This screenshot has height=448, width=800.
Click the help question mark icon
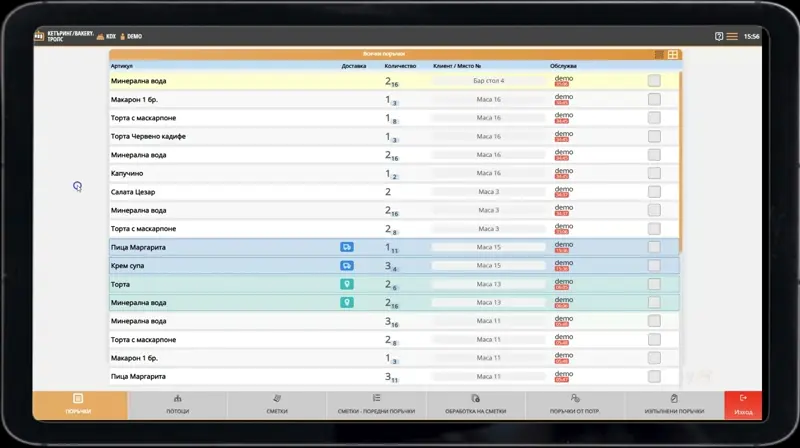pyautogui.click(x=718, y=36)
